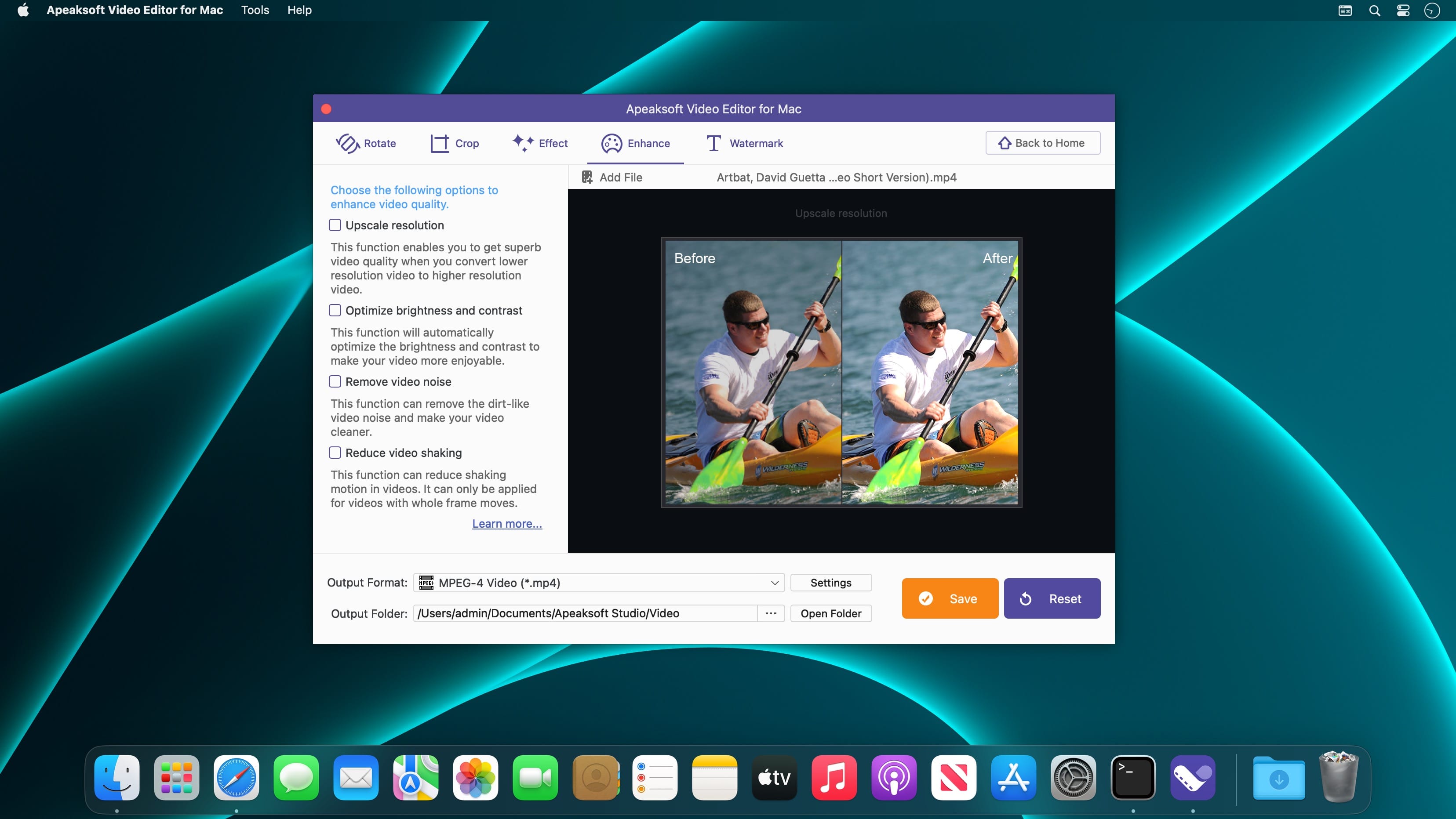Click the Crop tool icon
1456x819 pixels.
coord(439,144)
